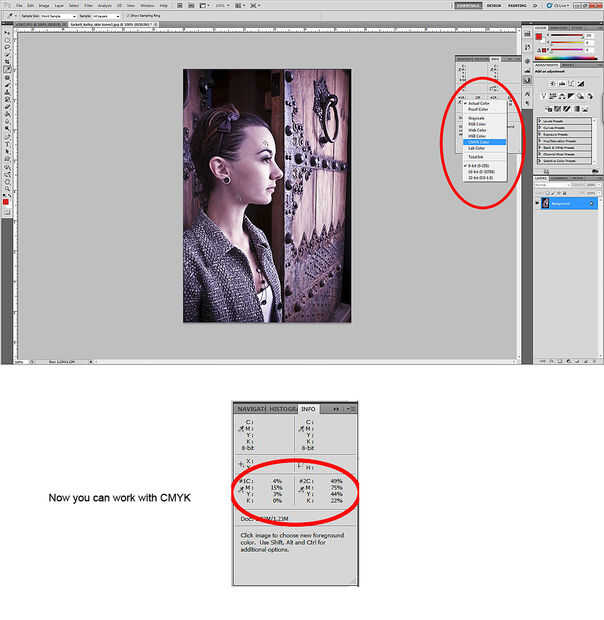Select the Eyedropper tool in the toolbox
Screen dimensions: 604x620
coord(7,69)
